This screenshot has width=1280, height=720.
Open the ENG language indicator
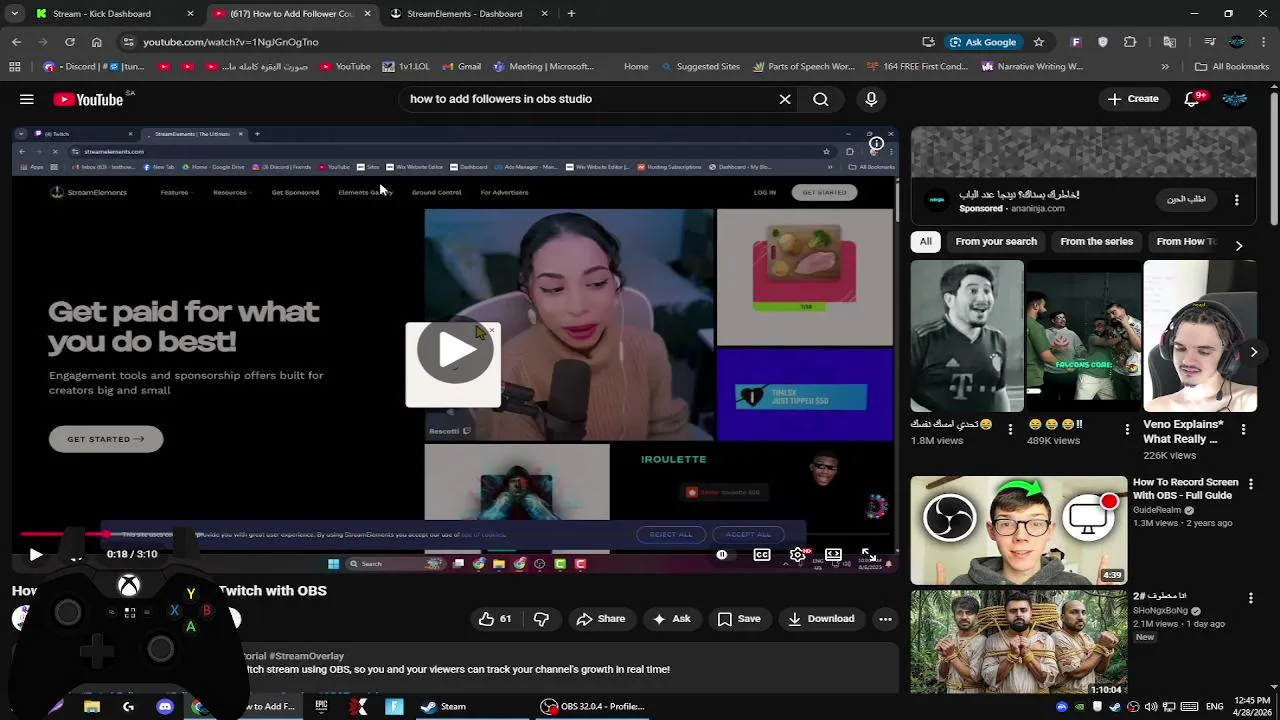[x=1215, y=706]
